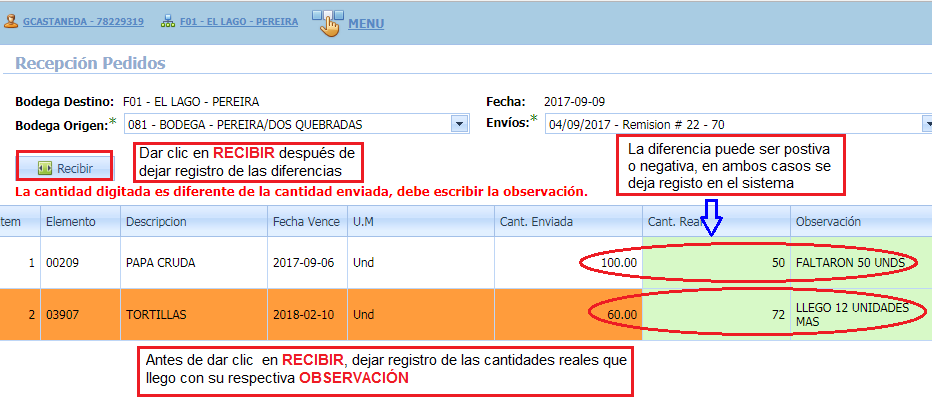Click the Recepción Pedidos page title
932x401 pixels.
(90, 63)
